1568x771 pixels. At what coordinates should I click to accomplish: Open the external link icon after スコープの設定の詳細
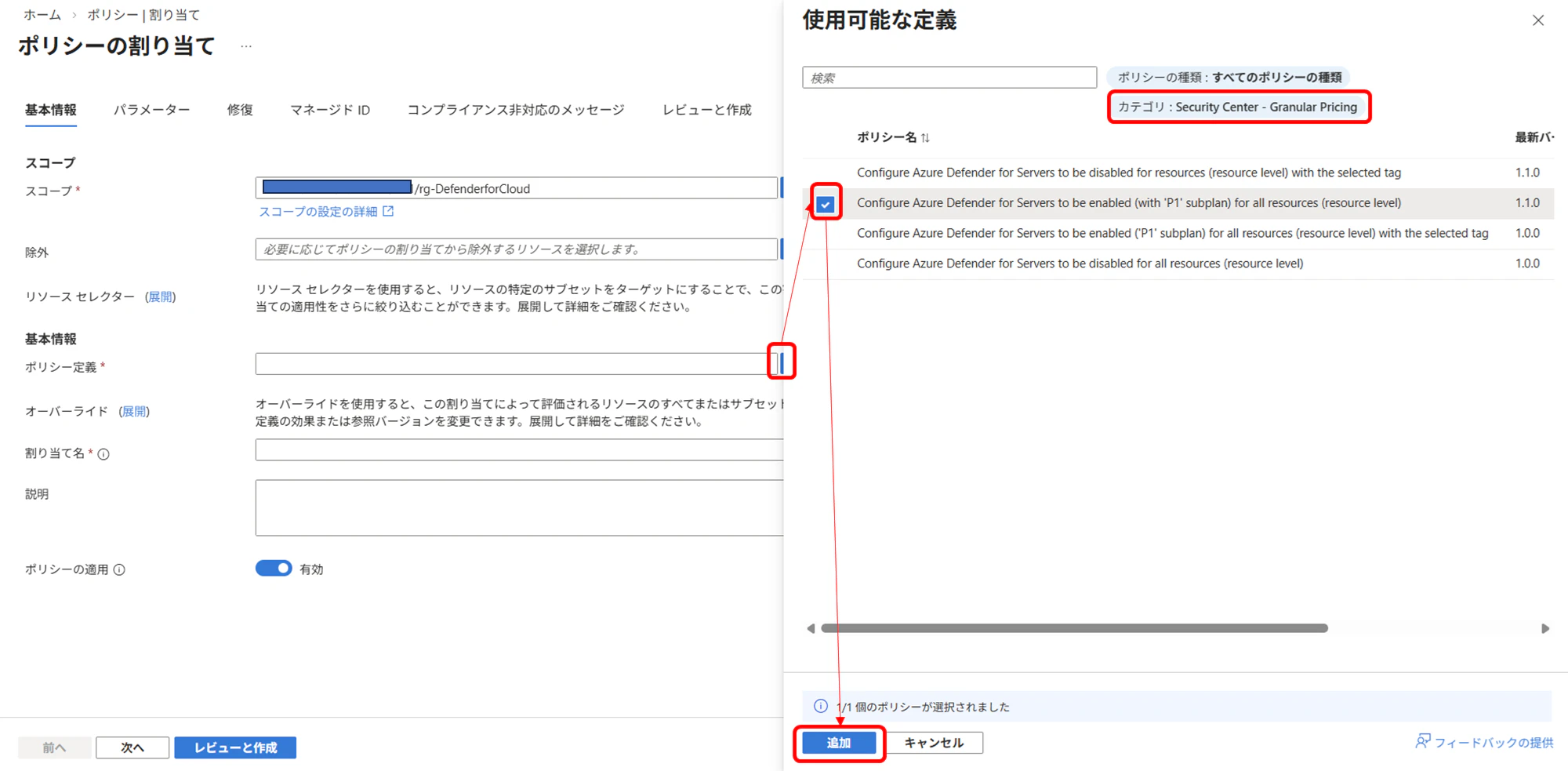(388, 211)
